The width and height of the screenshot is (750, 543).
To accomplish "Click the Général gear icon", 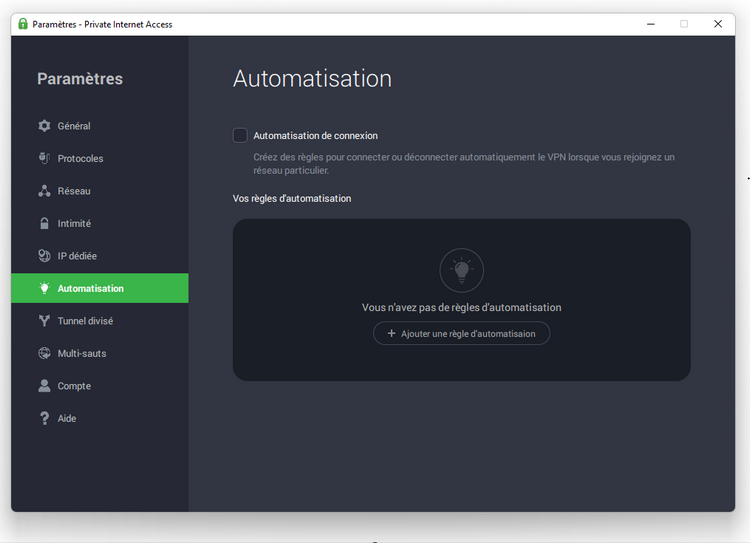I will 44,126.
